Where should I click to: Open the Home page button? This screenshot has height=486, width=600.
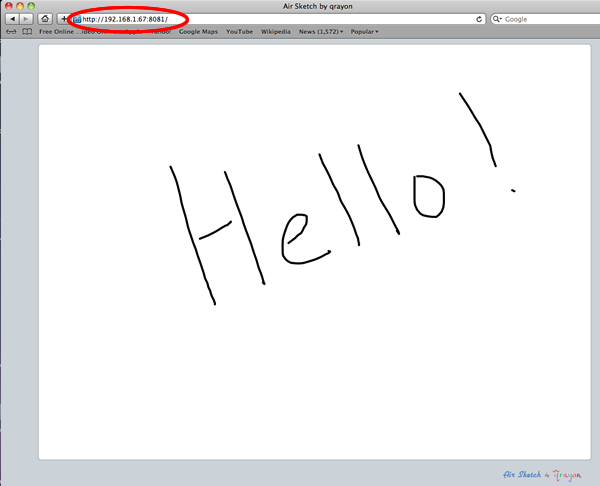(45, 19)
